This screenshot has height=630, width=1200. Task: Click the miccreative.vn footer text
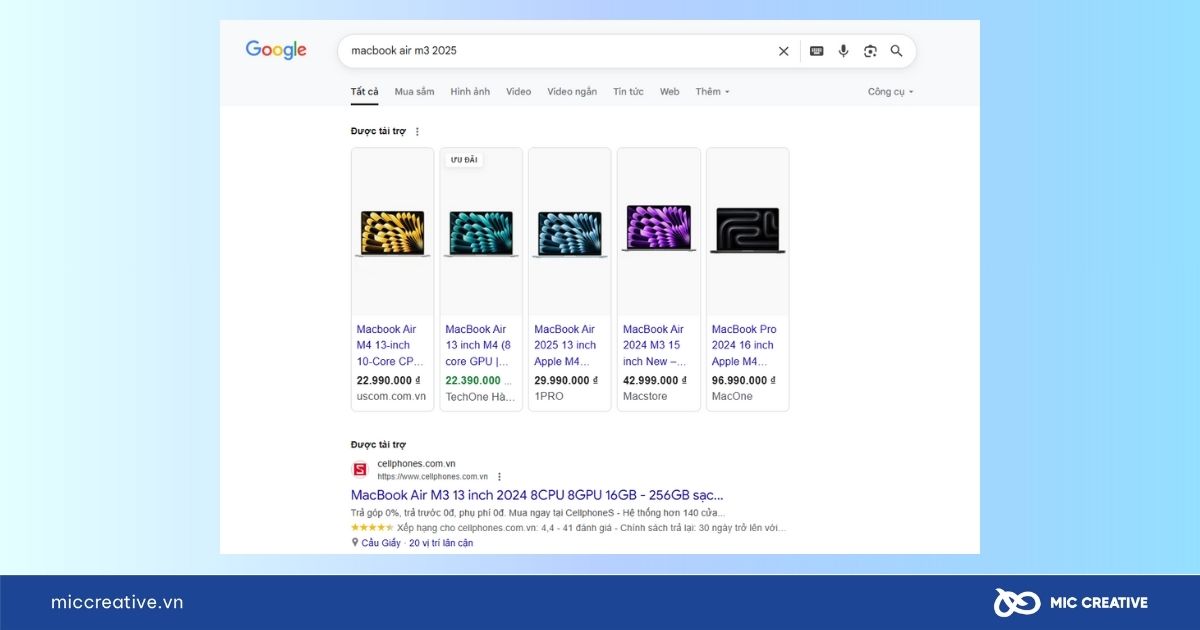(x=117, y=602)
